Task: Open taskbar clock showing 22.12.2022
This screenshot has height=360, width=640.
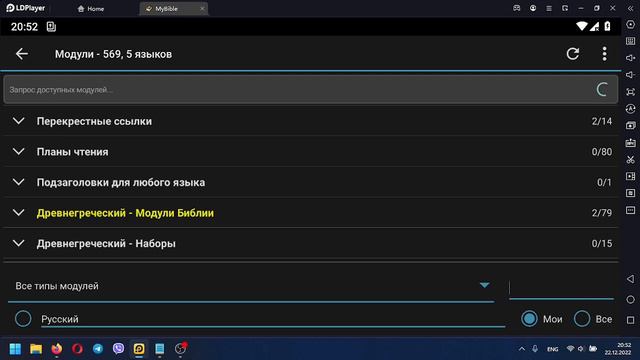Action: click(618, 349)
